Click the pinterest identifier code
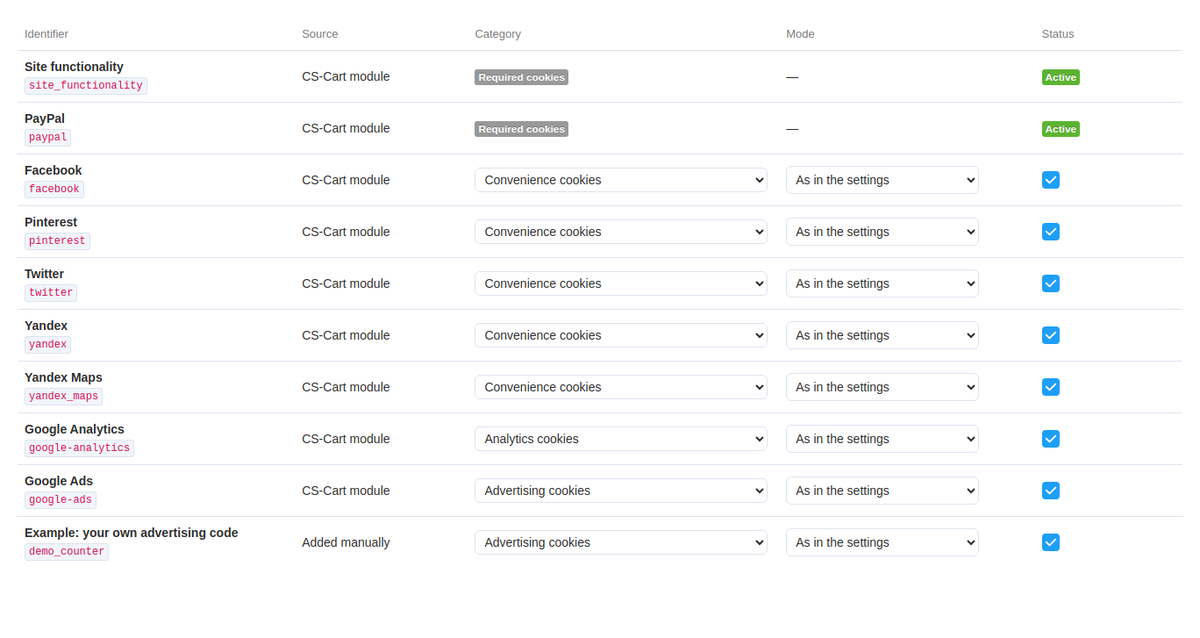Image resolution: width=1200 pixels, height=638 pixels. pyautogui.click(x=57, y=241)
